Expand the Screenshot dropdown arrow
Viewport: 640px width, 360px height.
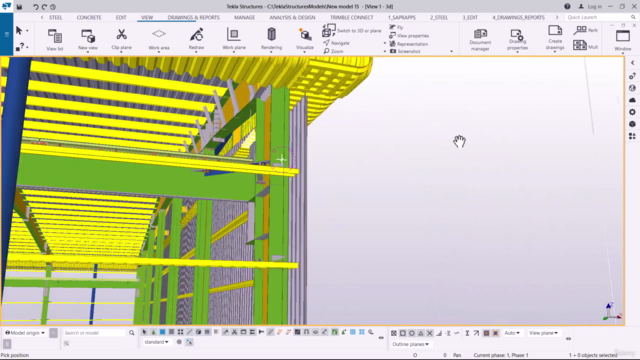[451, 51]
